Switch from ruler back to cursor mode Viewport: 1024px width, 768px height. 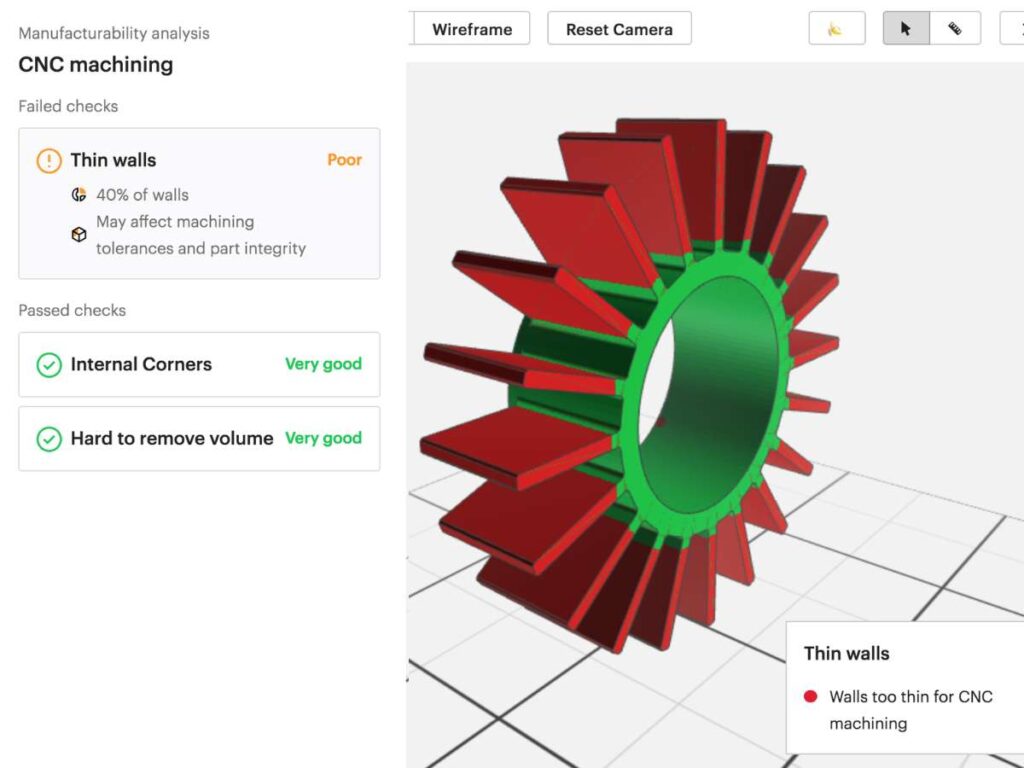pos(905,28)
